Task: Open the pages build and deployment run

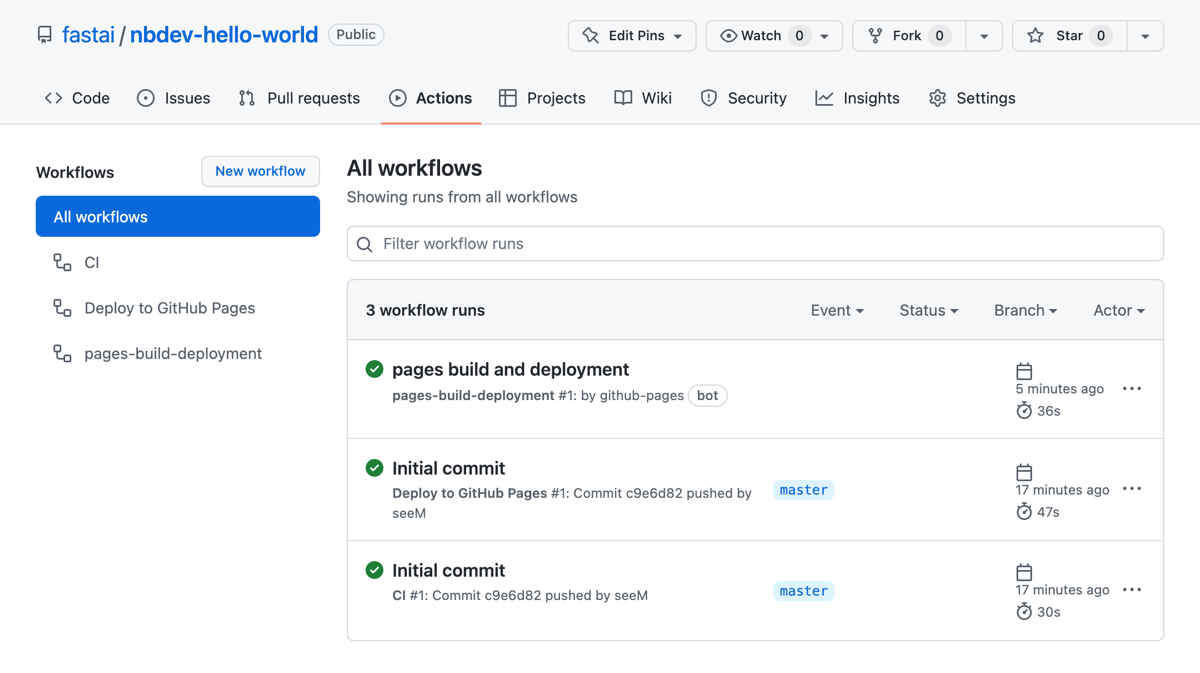Action: click(510, 369)
